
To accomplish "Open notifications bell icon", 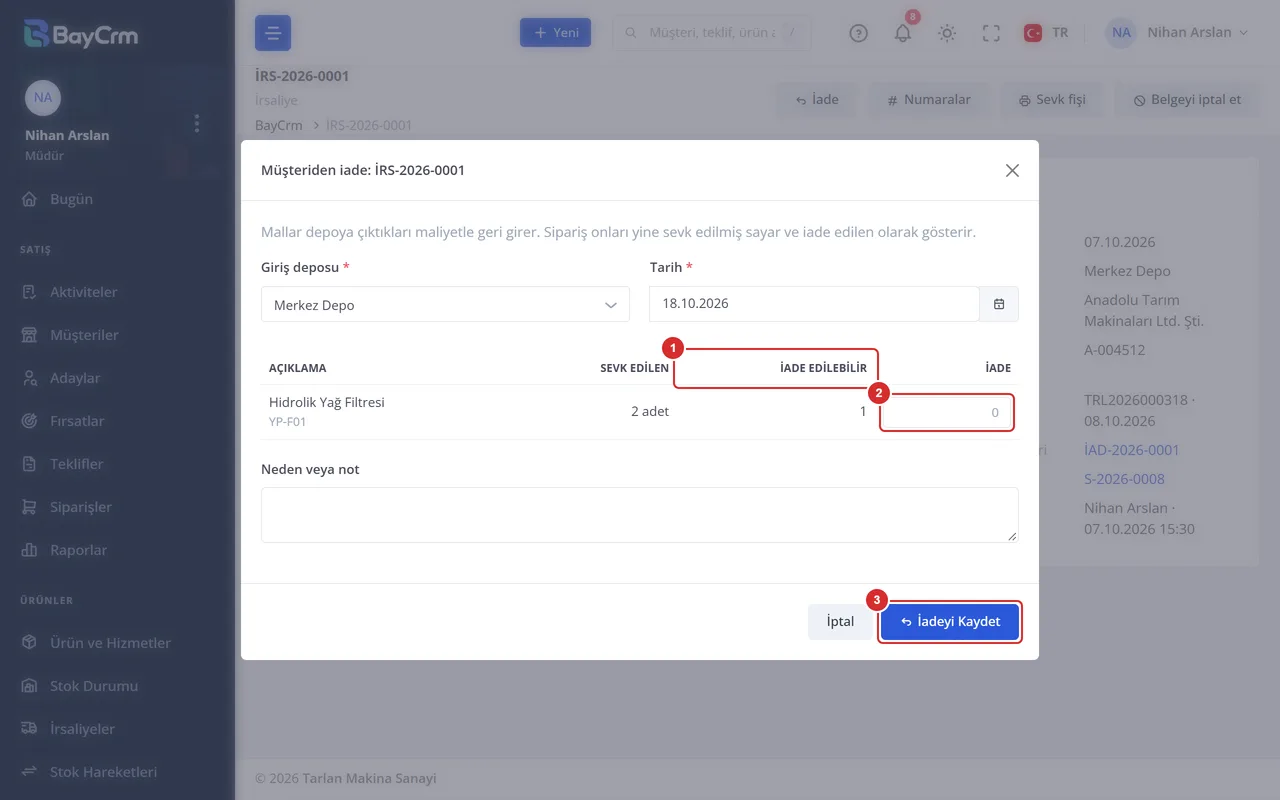I will click(903, 33).
